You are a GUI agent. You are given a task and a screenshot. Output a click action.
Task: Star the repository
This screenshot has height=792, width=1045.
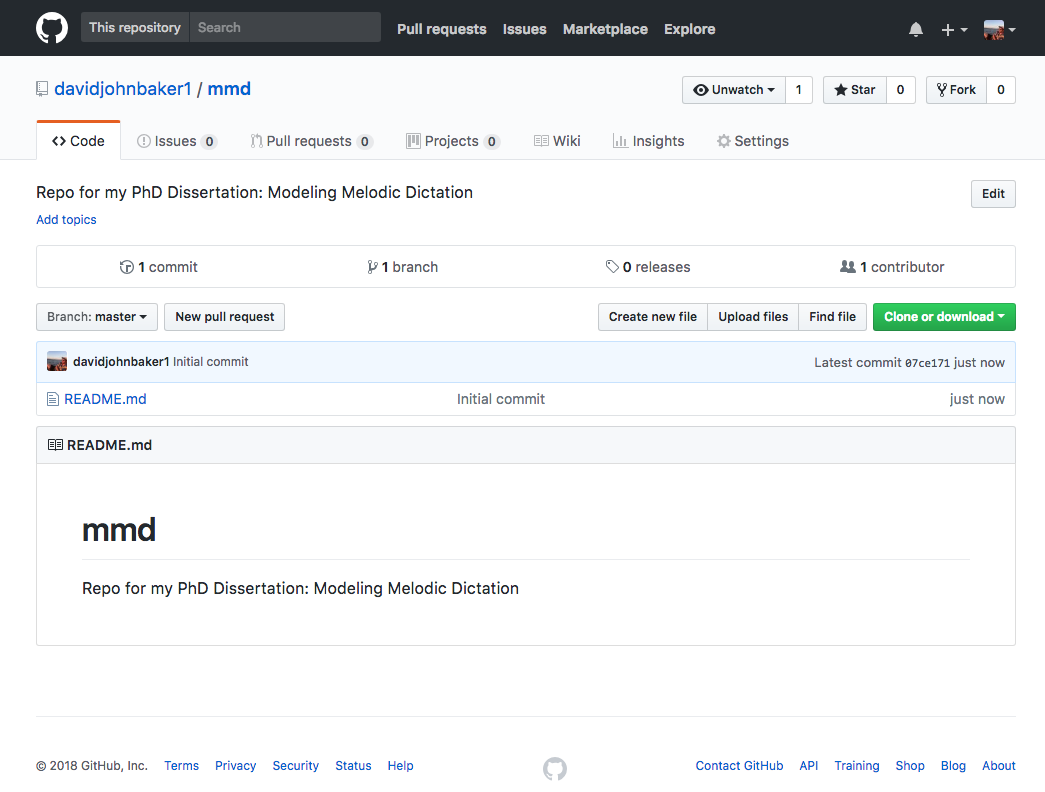tap(854, 90)
